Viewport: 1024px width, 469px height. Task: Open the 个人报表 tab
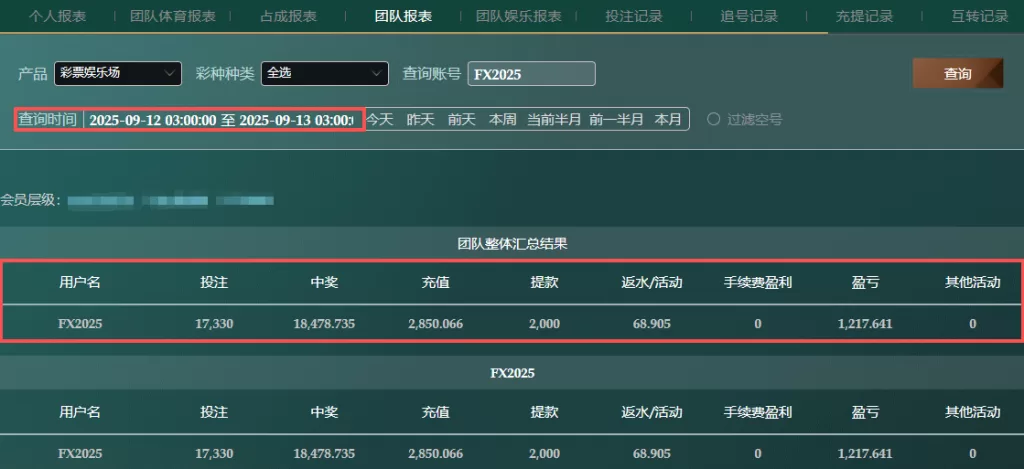pos(57,16)
